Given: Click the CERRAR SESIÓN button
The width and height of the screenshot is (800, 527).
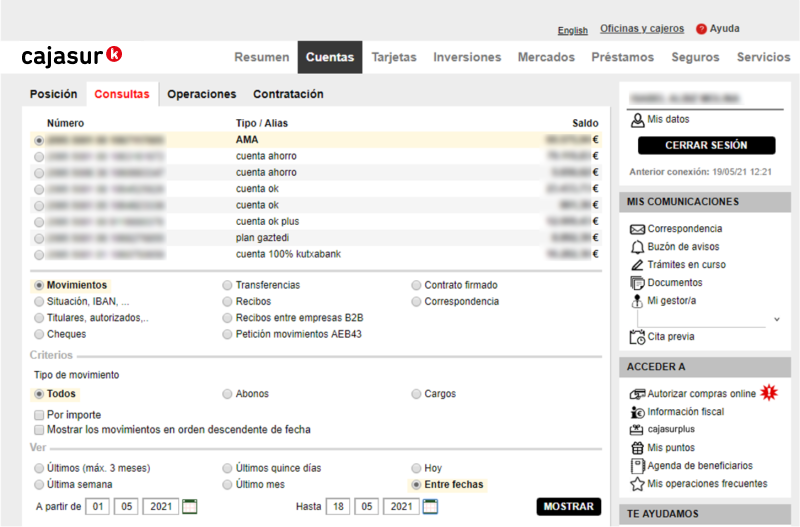Looking at the screenshot, I should (706, 146).
